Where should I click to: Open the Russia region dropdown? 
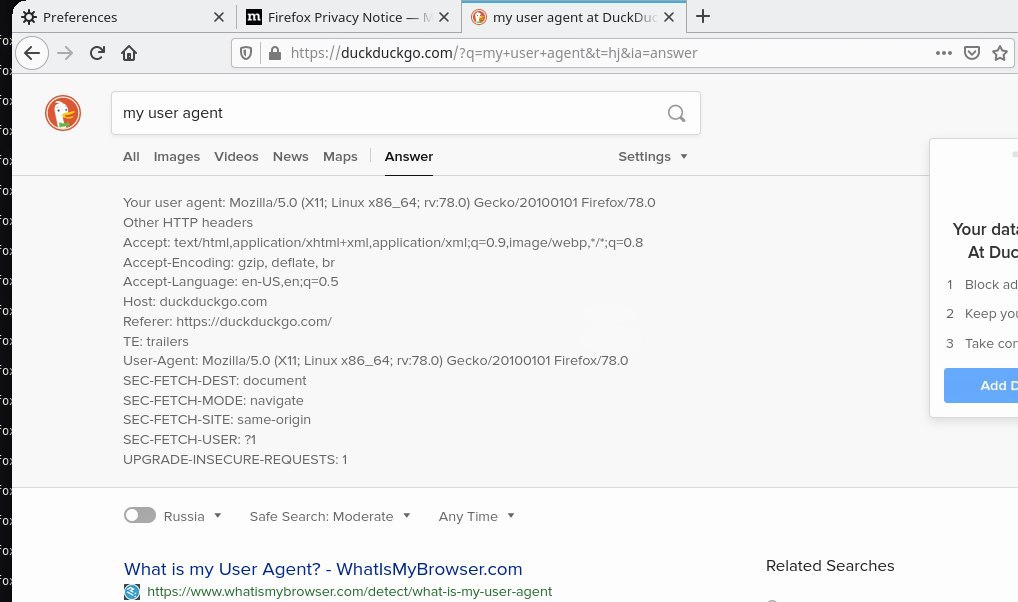pyautogui.click(x=193, y=516)
